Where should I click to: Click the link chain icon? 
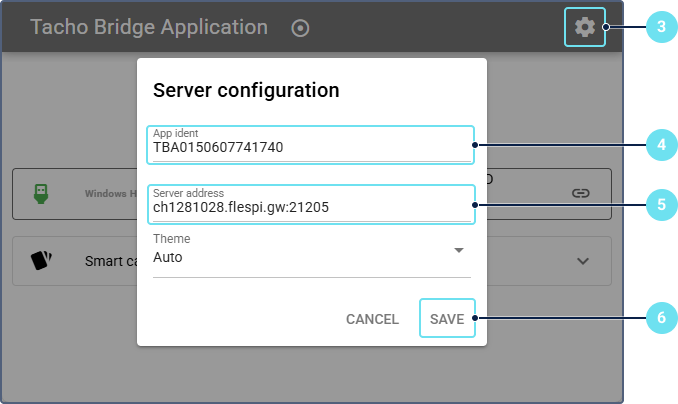[580, 193]
